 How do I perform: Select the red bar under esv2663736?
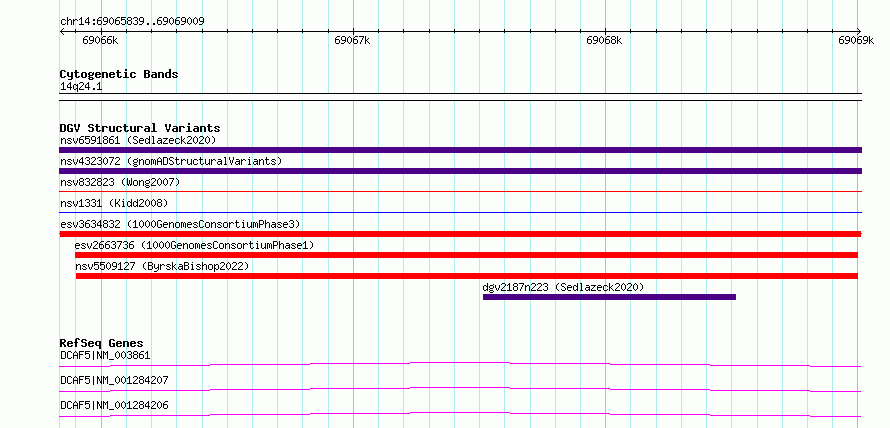(x=466, y=255)
